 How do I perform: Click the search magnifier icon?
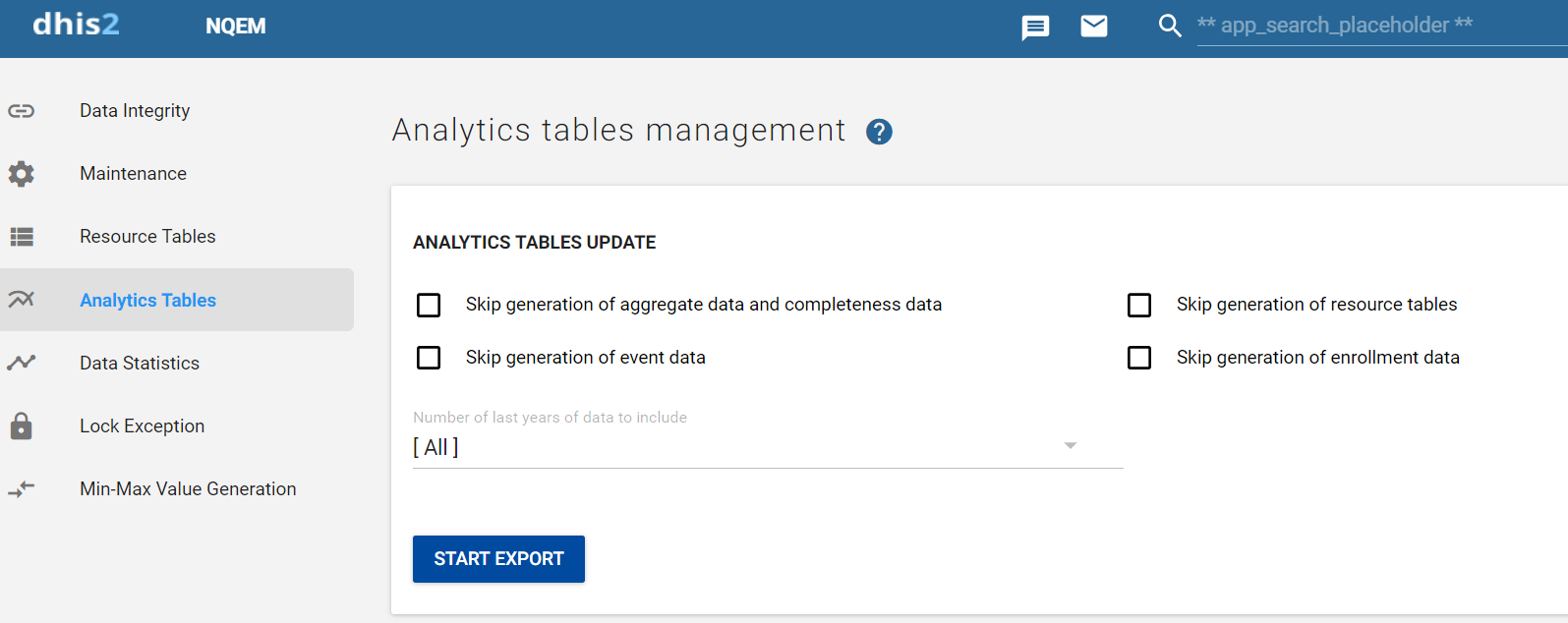click(1170, 26)
